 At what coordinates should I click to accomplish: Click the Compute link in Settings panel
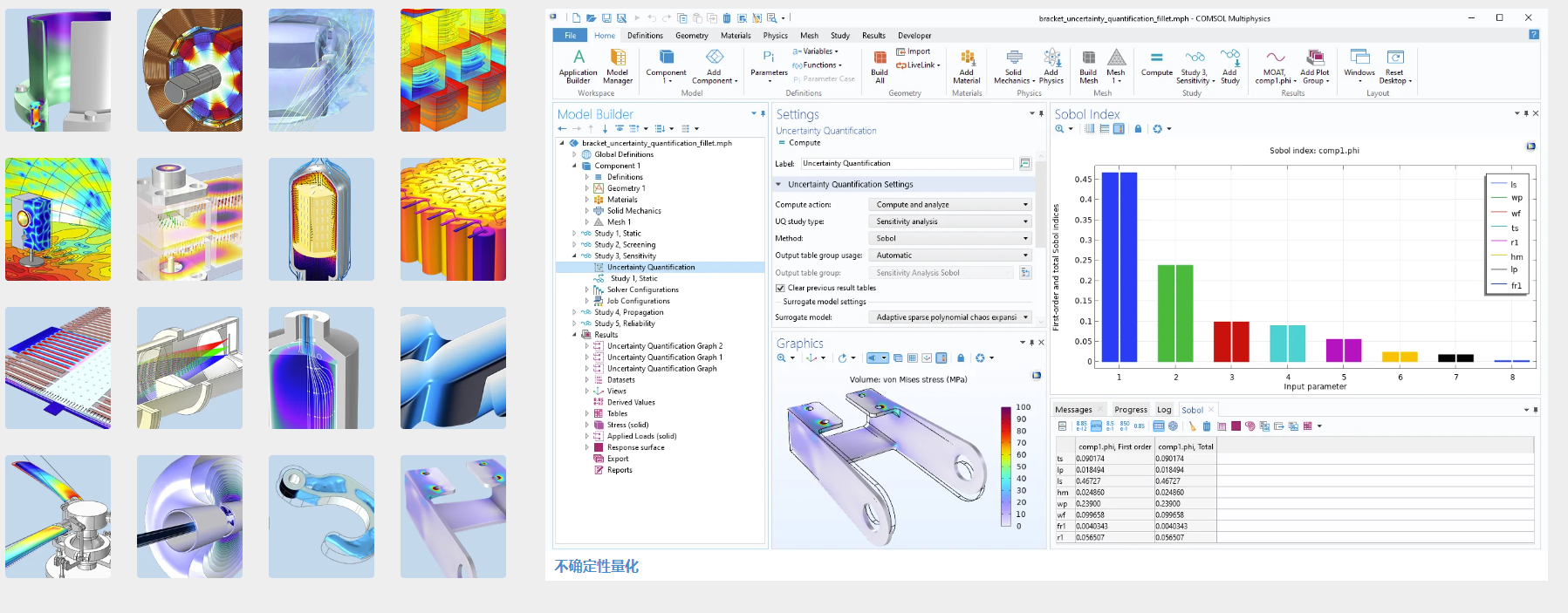(799, 143)
